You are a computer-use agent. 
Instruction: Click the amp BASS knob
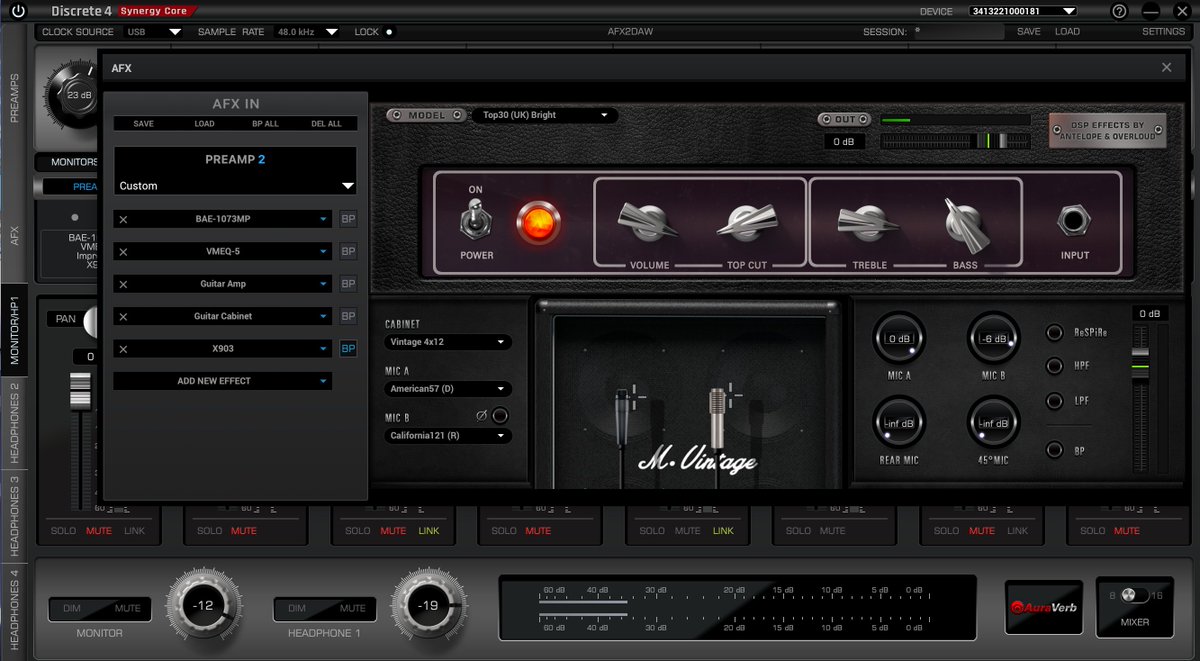(967, 223)
